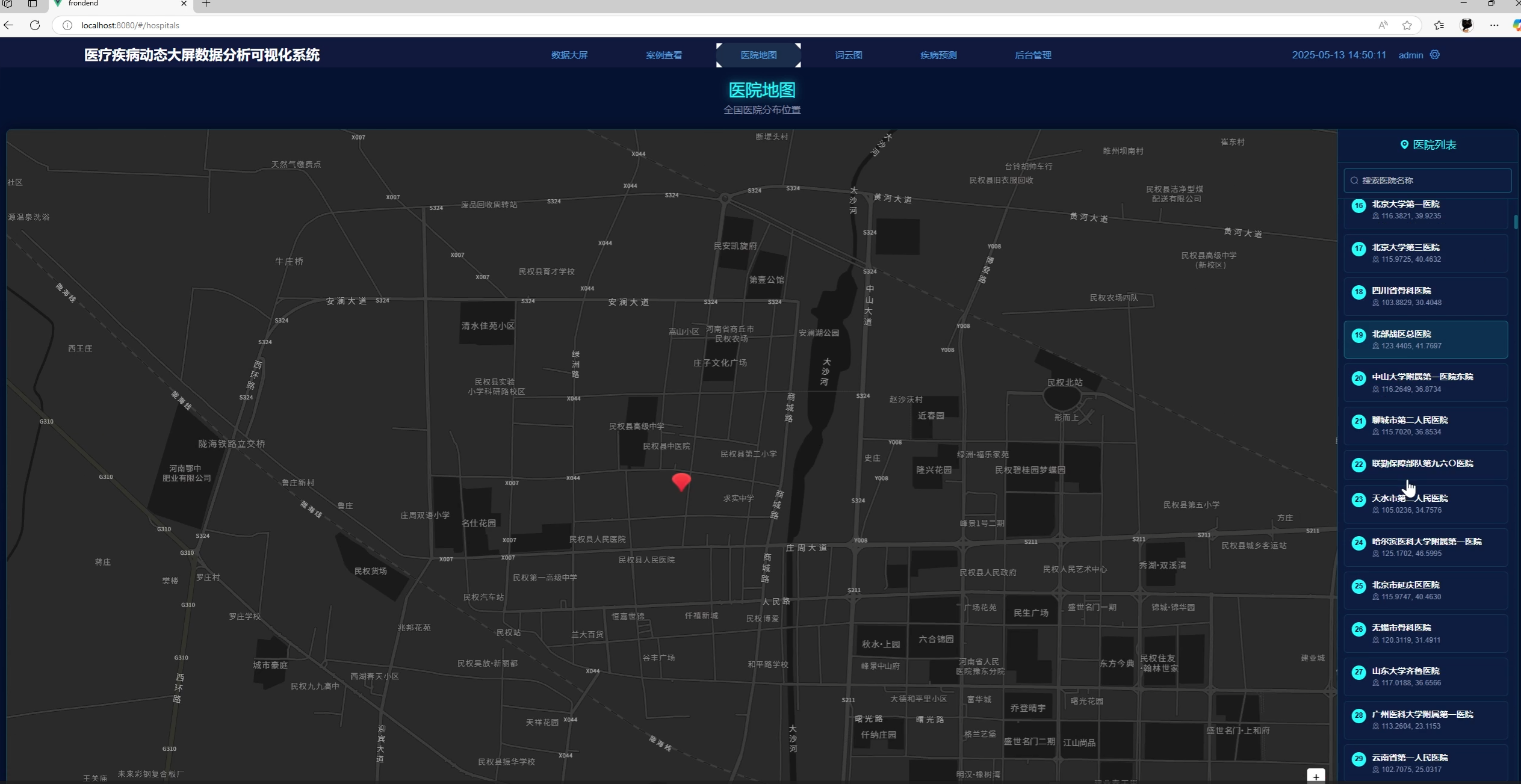Viewport: 1521px width, 784px height.
Task: Open browser settings ellipsis menu
Action: (x=1495, y=25)
